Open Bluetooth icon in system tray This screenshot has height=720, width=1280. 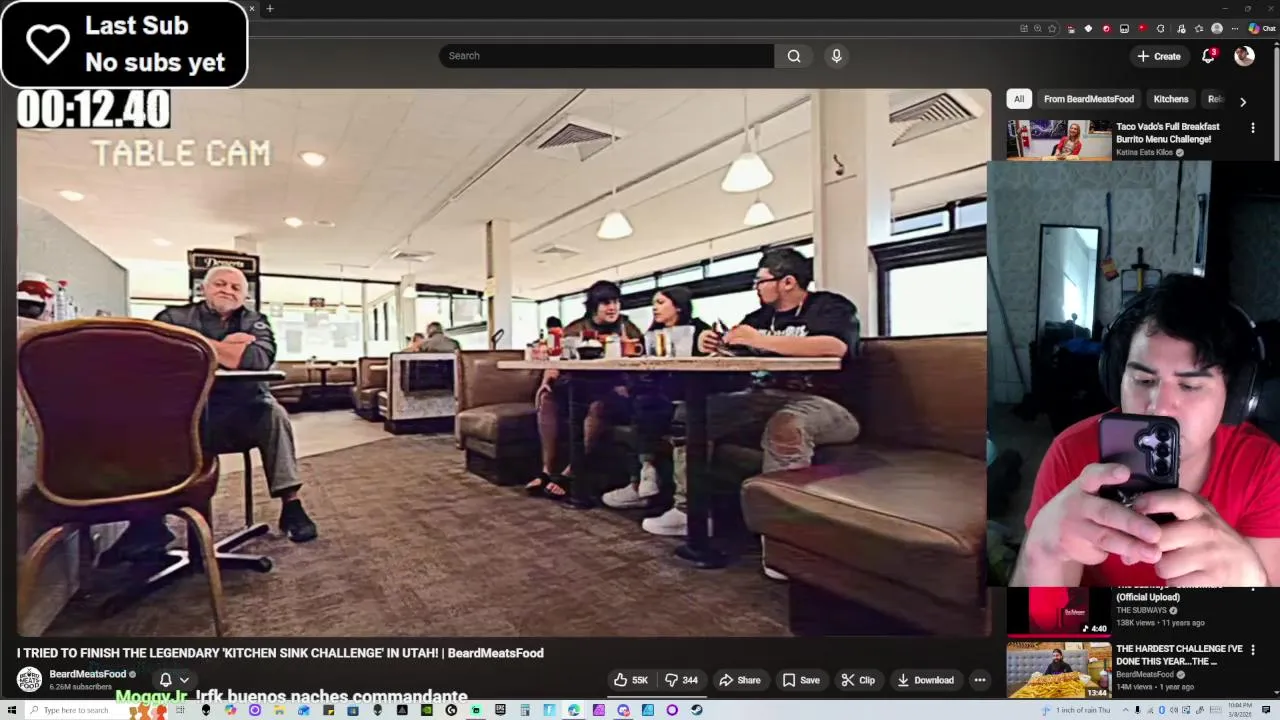[x=1161, y=710]
